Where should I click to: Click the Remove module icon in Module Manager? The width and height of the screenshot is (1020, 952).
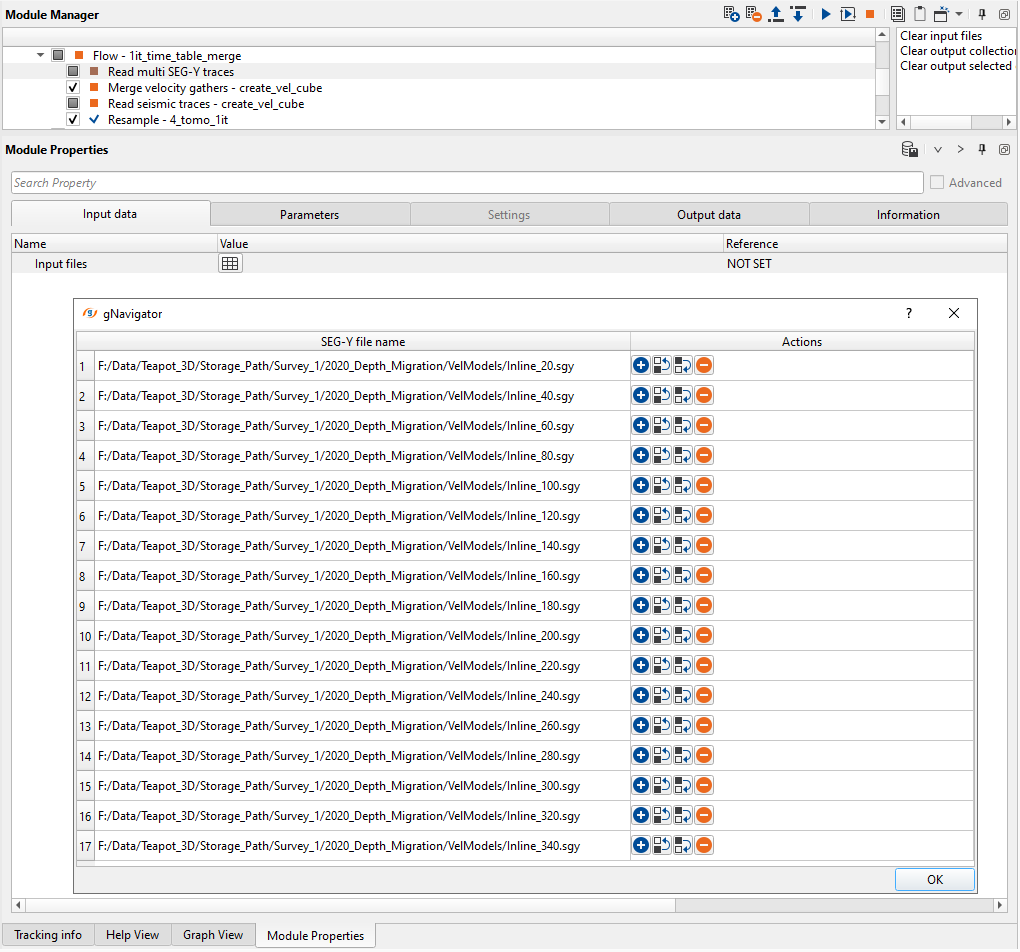pyautogui.click(x=754, y=14)
